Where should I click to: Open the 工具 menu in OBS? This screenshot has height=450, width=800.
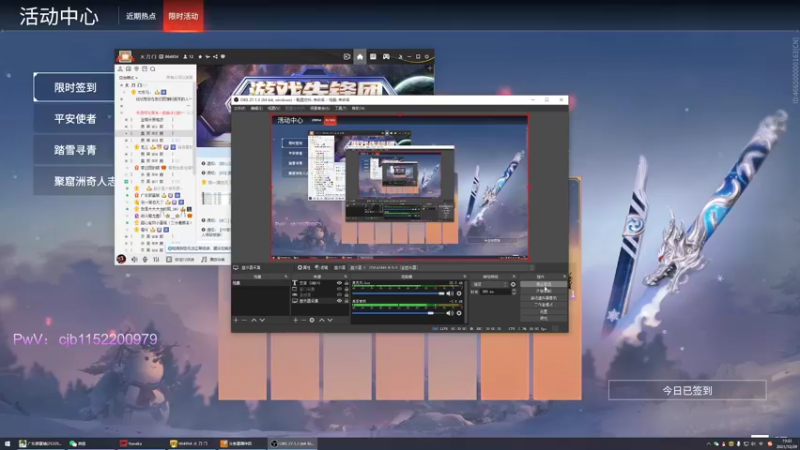[x=340, y=108]
